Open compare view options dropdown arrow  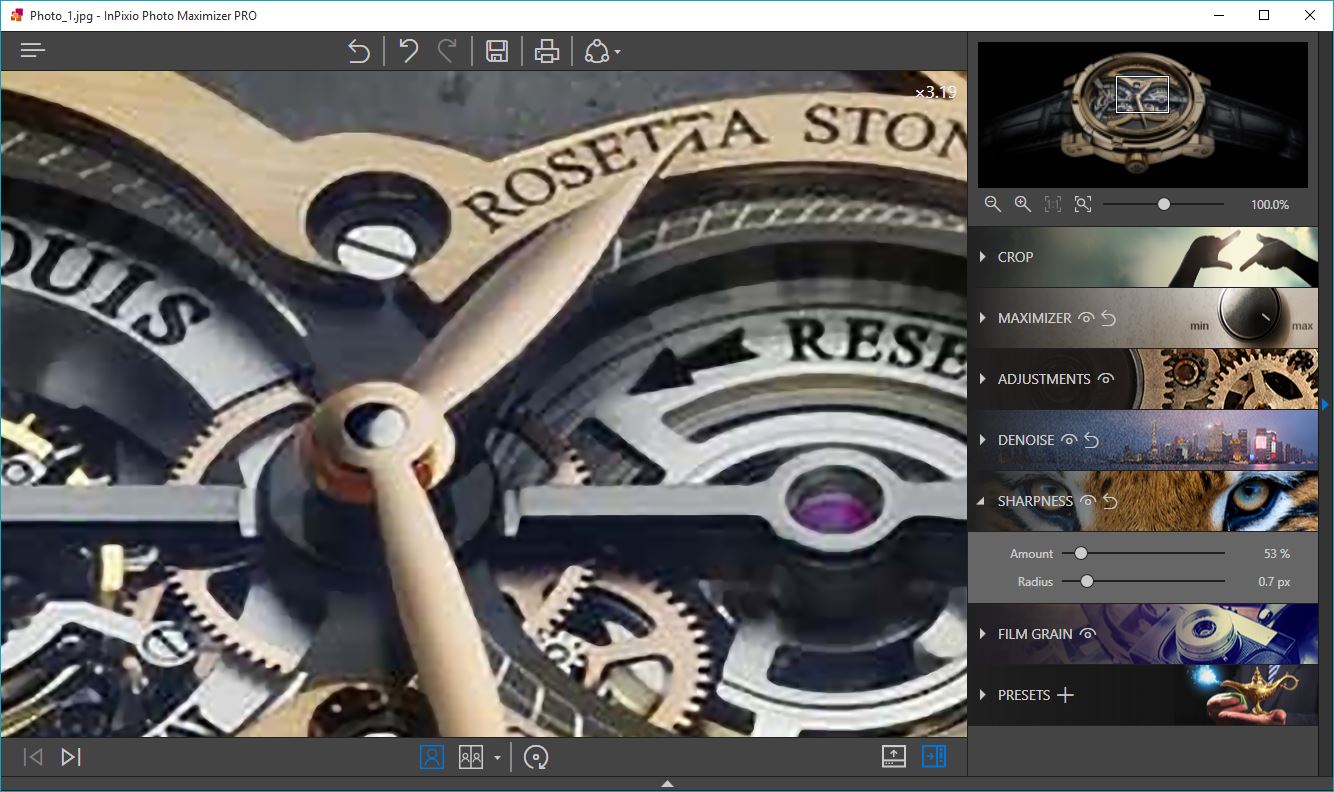497,758
